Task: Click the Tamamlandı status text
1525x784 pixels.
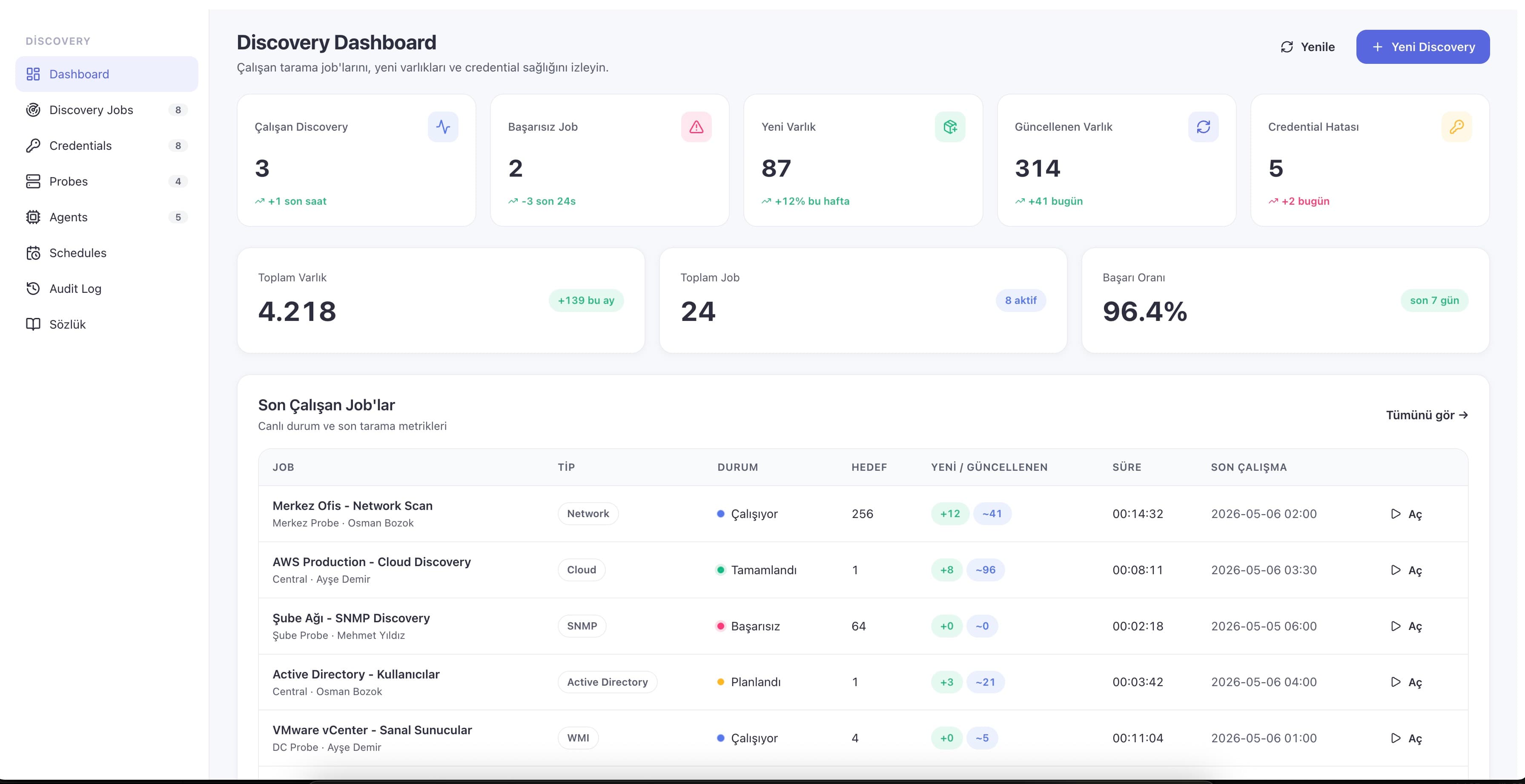Action: pos(764,570)
